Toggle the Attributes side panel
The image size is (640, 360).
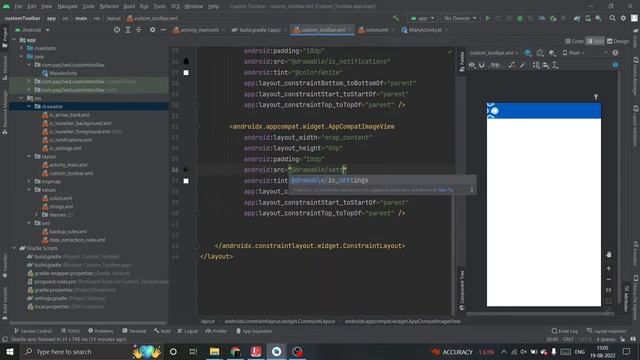tap(627, 298)
